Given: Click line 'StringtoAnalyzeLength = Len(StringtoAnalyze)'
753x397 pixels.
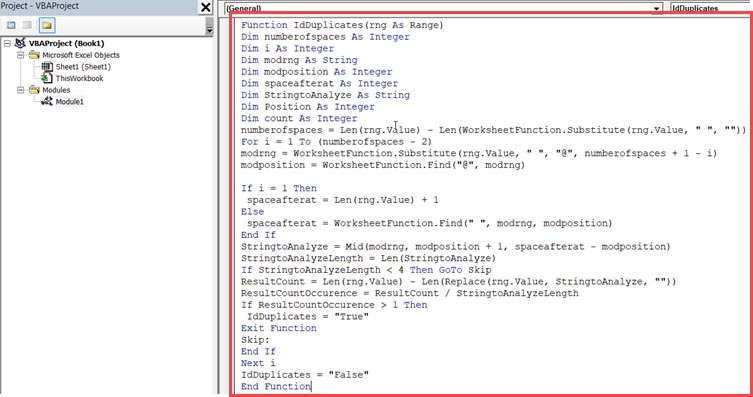Looking at the screenshot, I should [x=368, y=258].
